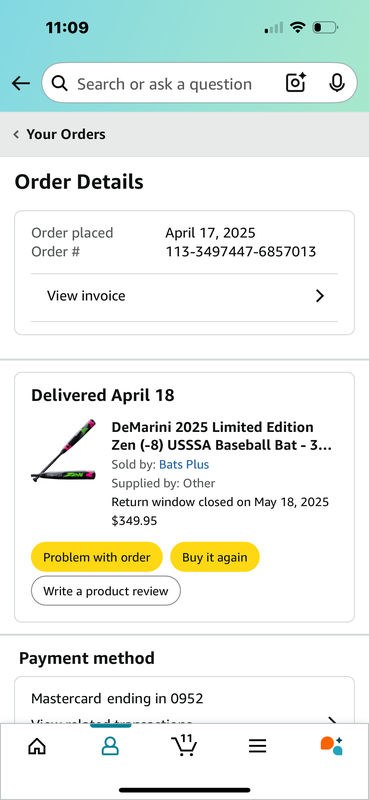This screenshot has width=369, height=800.
Task: Open the Bats Plus seller link
Action: tap(184, 465)
